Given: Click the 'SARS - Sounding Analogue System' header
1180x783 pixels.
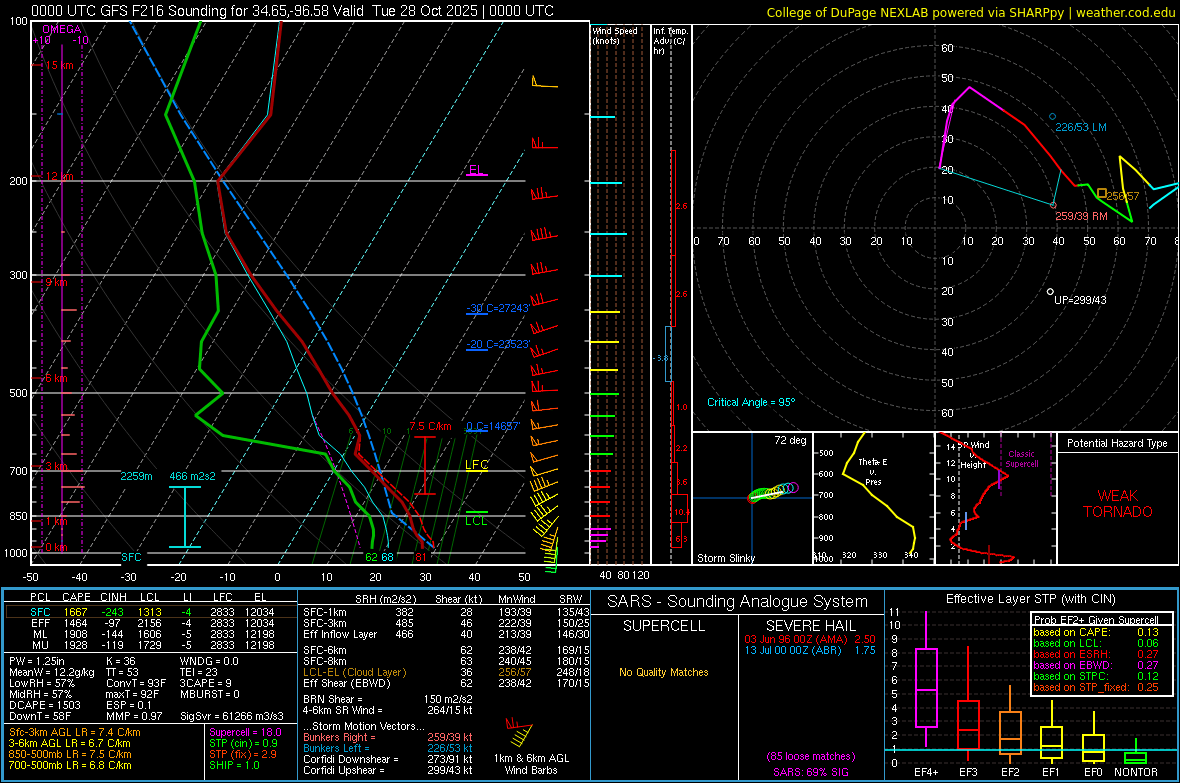Looking at the screenshot, I should tap(737, 602).
